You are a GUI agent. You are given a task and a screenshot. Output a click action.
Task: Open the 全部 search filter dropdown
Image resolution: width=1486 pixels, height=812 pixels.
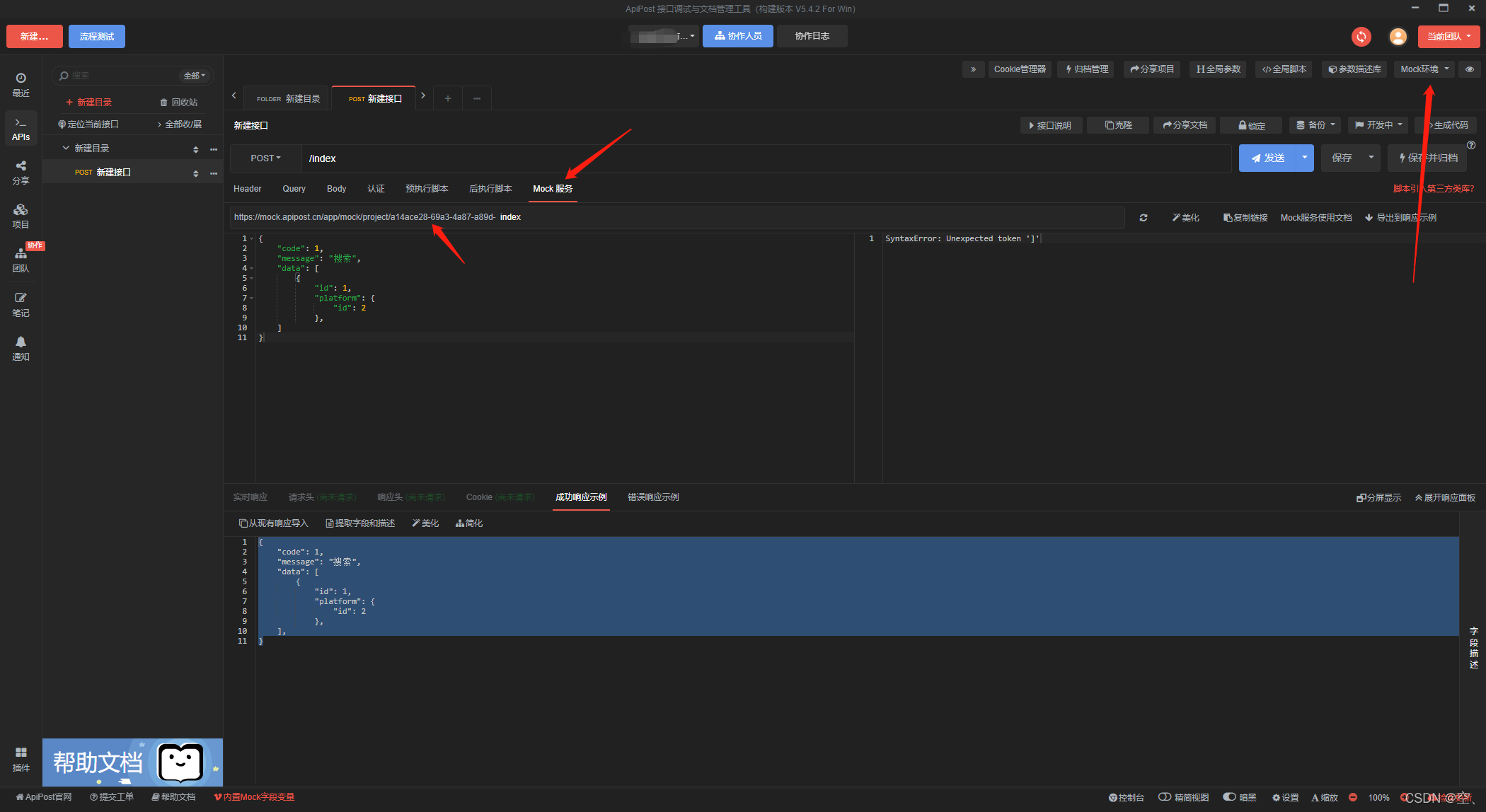(194, 76)
